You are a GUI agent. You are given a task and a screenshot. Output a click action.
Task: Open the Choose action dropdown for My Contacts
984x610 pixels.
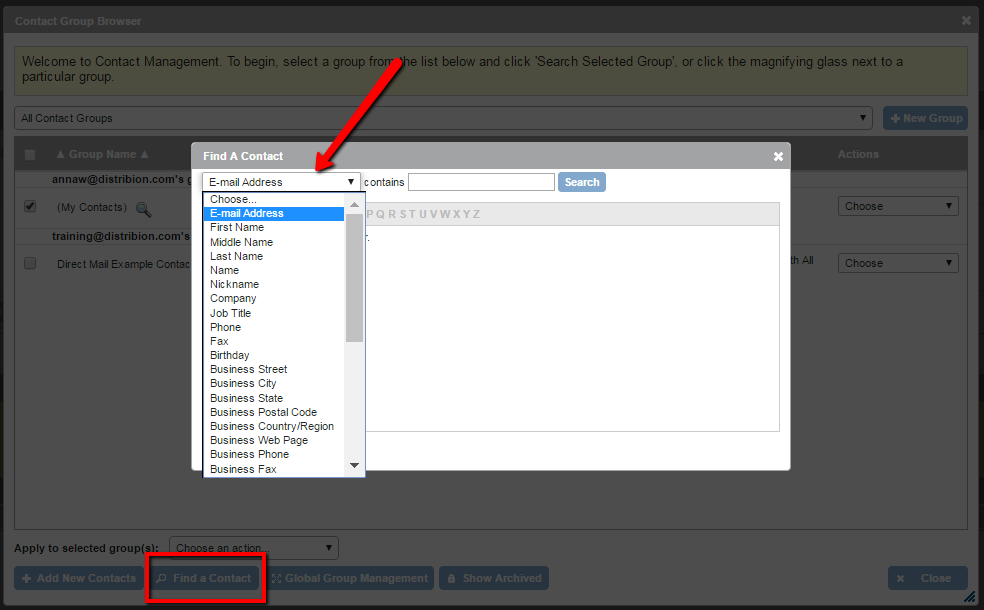pos(898,206)
